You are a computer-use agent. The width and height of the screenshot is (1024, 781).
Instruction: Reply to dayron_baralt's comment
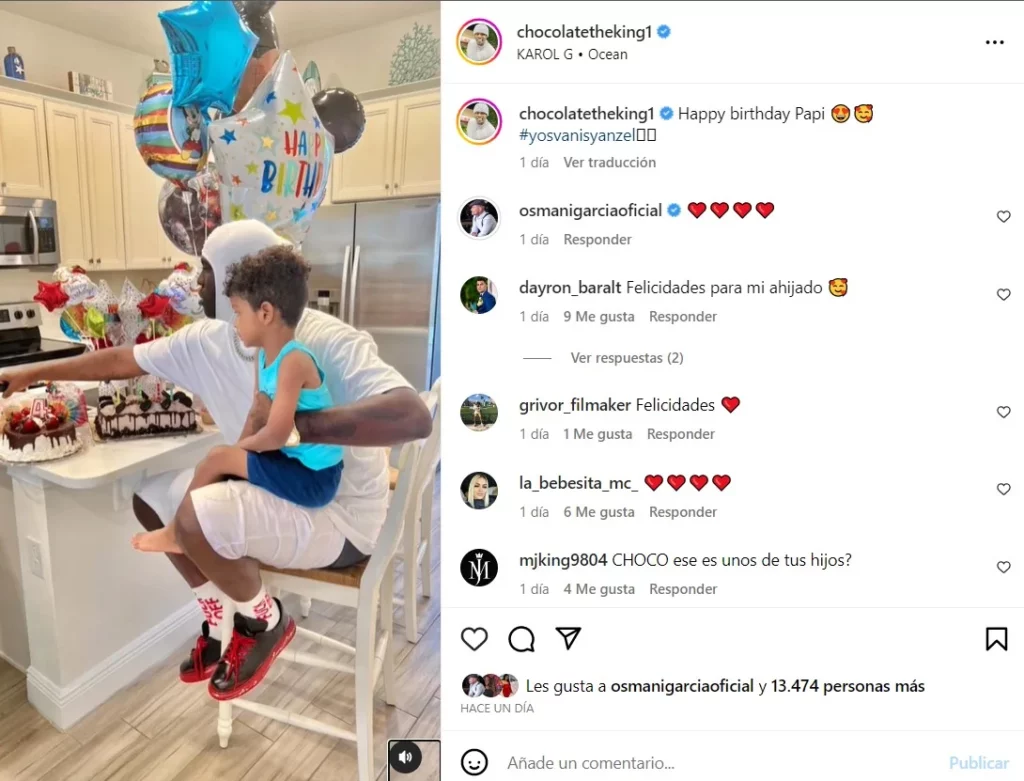pyautogui.click(x=682, y=317)
